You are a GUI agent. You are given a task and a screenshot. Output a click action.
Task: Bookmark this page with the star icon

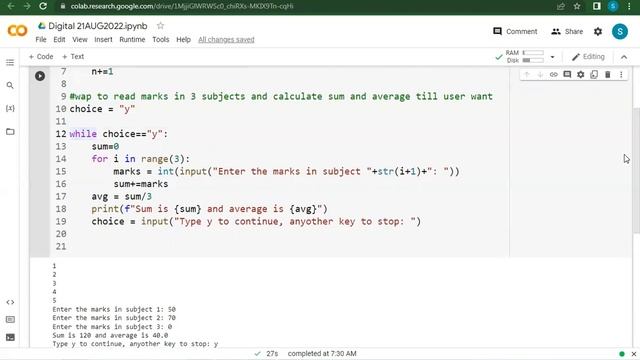[577, 6]
